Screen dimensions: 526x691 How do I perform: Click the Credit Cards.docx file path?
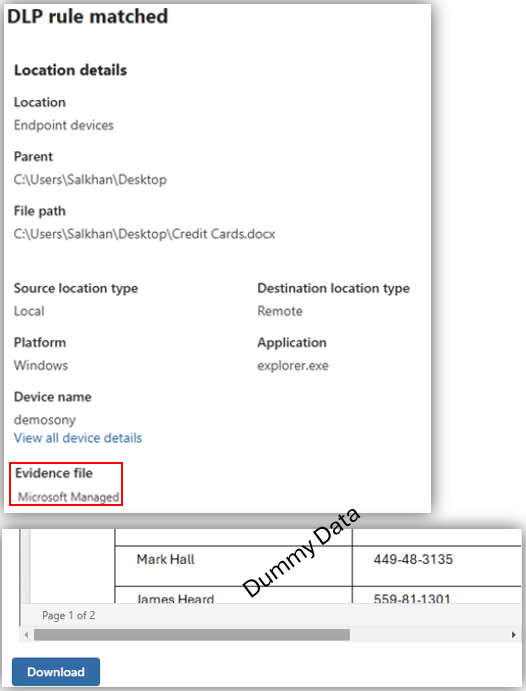coord(144,234)
